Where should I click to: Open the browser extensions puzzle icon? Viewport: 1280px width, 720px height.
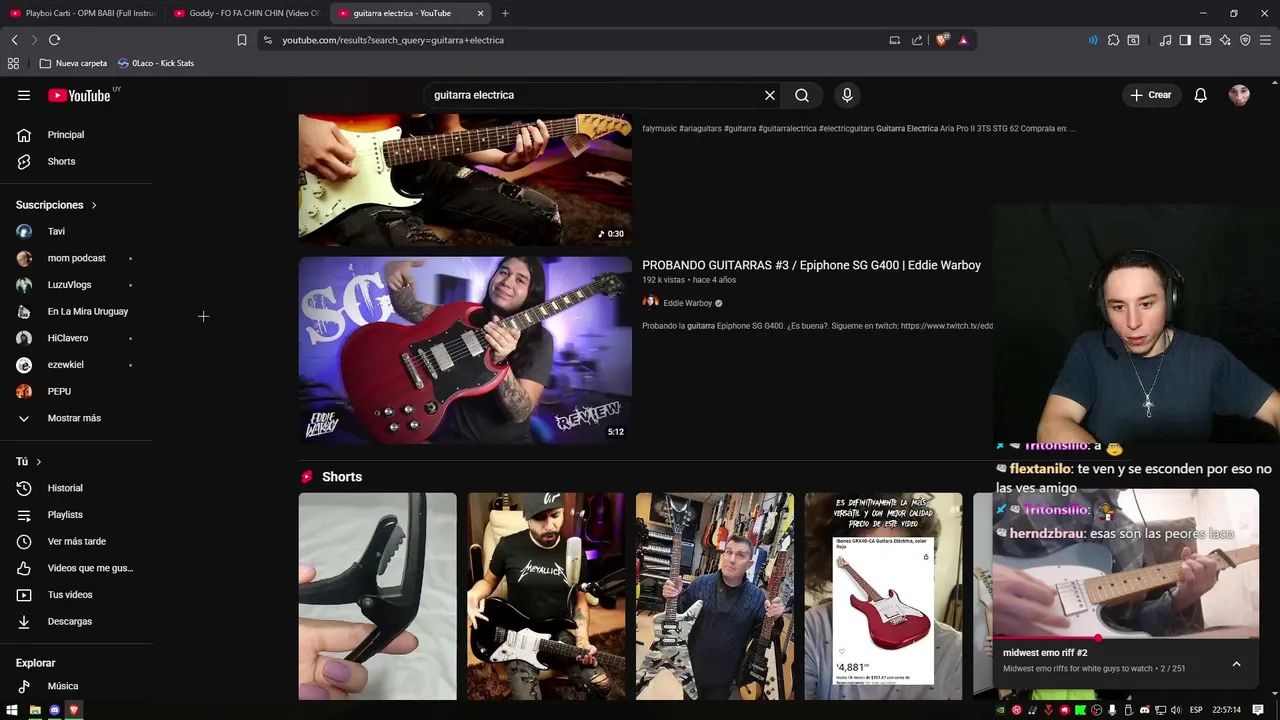1113,40
